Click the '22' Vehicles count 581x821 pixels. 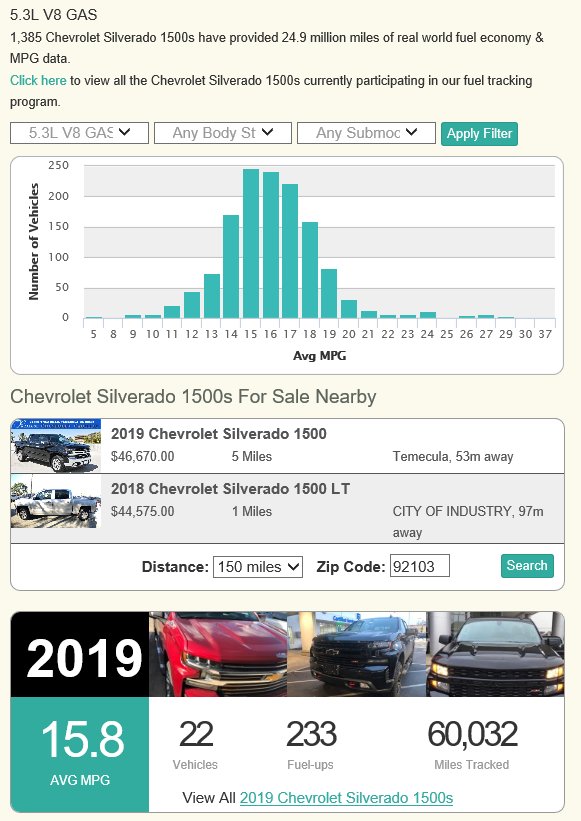196,734
